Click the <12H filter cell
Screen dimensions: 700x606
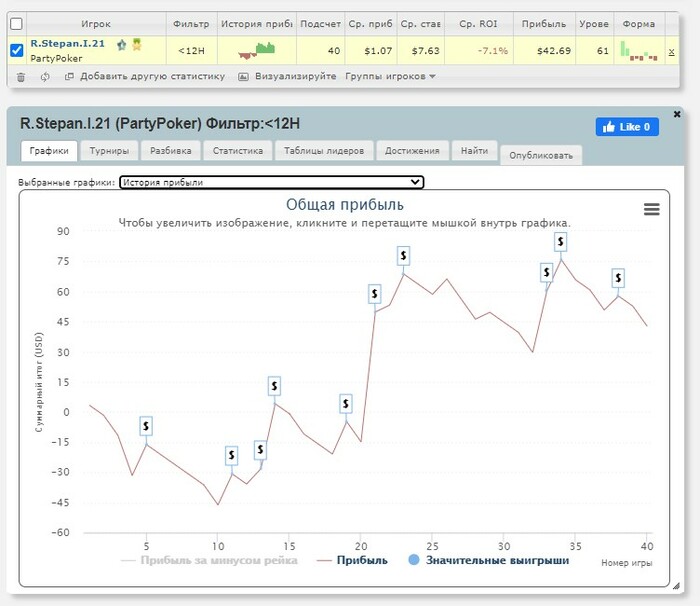(x=191, y=51)
